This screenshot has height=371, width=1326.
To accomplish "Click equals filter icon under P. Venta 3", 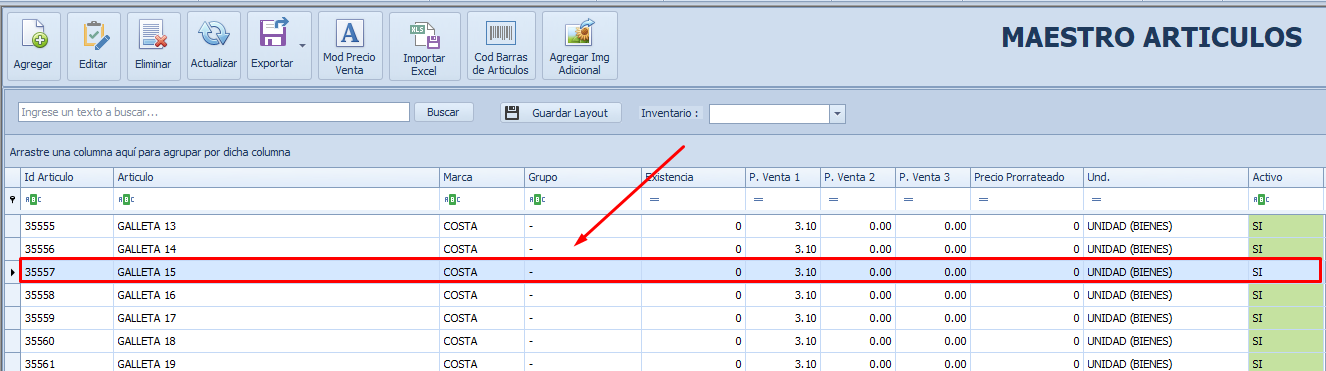I will pos(908,200).
